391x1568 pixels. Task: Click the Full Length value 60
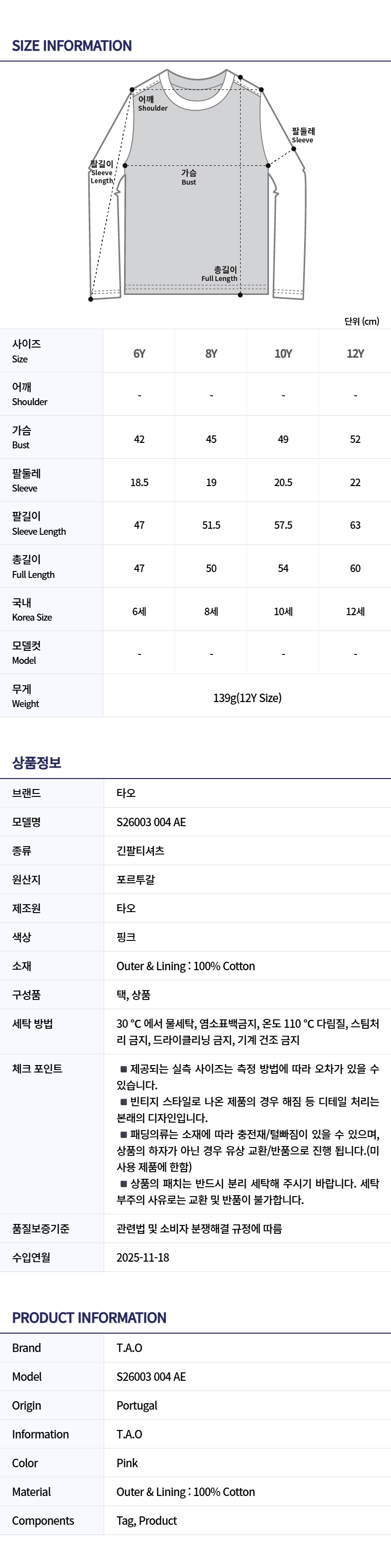(355, 569)
